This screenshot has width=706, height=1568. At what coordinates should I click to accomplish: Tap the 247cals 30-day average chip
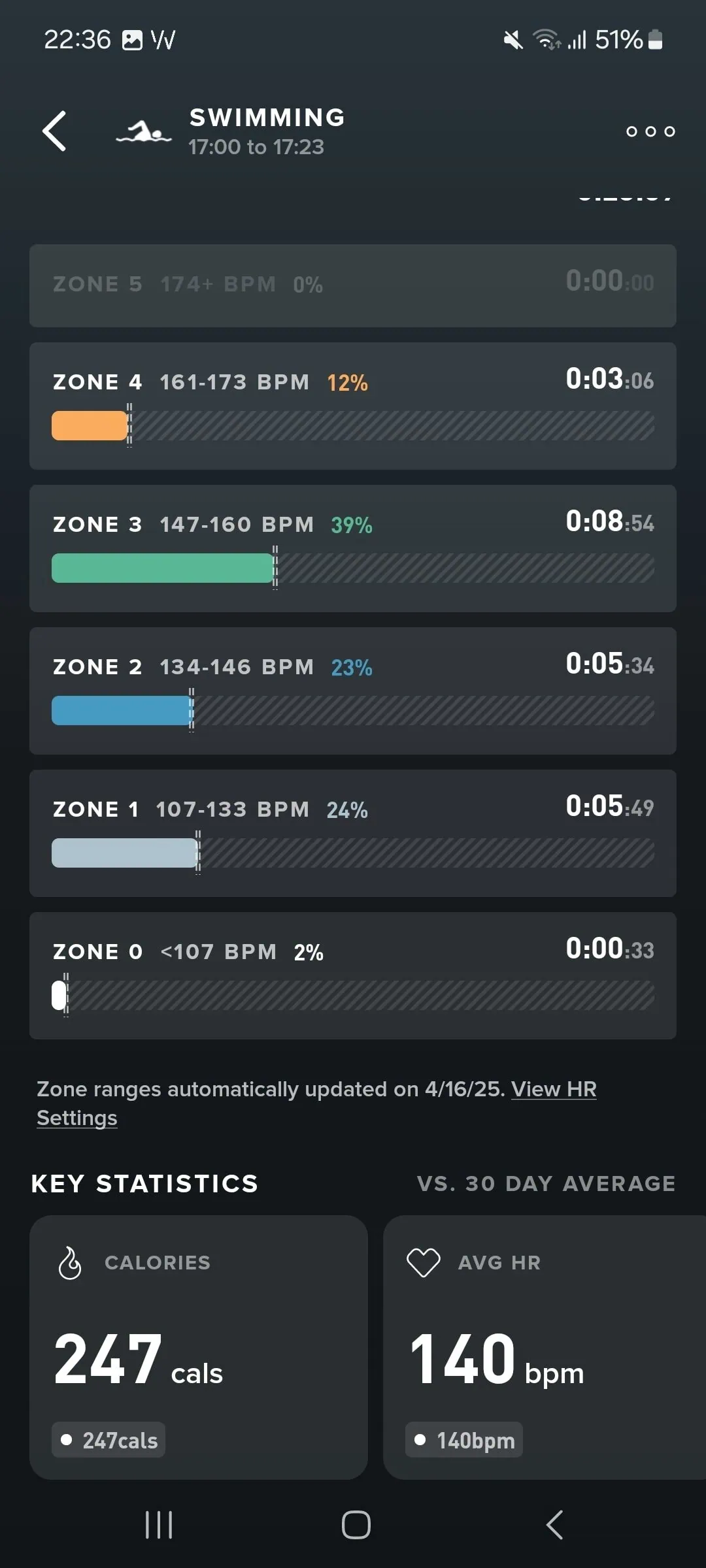(x=109, y=1440)
